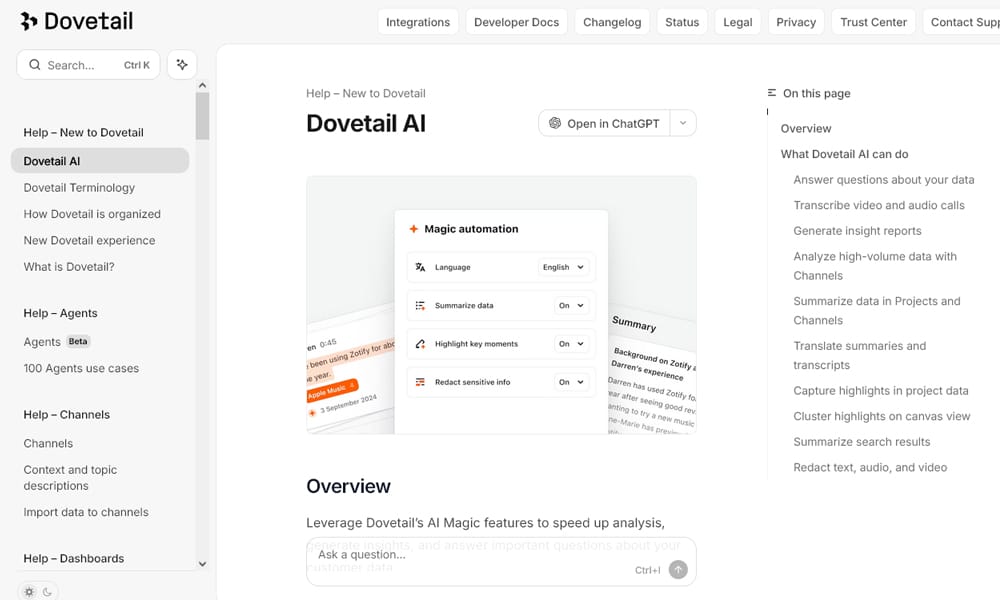
Task: Open the Developer Docs page
Action: pyautogui.click(x=516, y=21)
